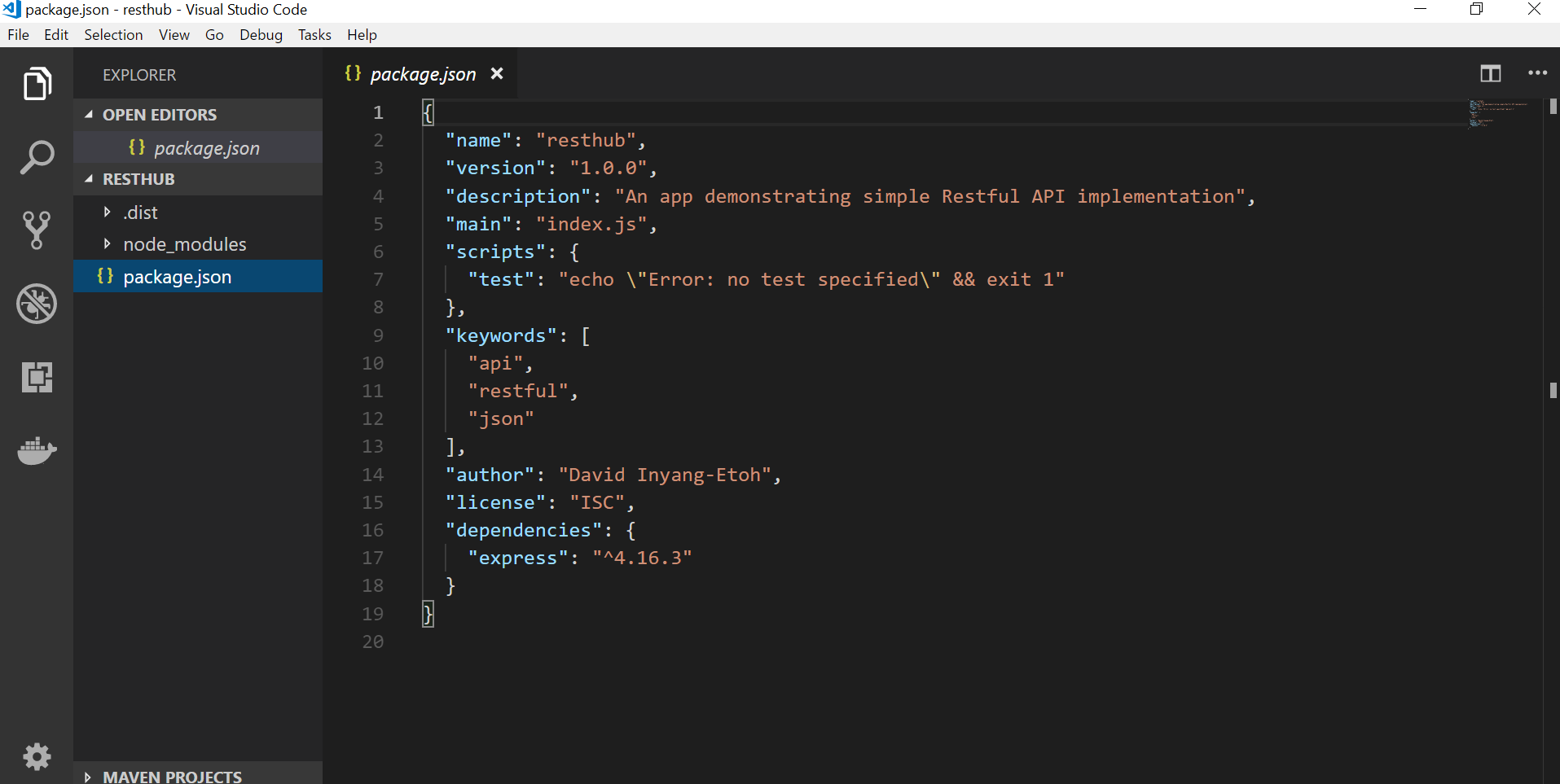
Task: Select the Docker icon in activity bar
Action: point(37,451)
